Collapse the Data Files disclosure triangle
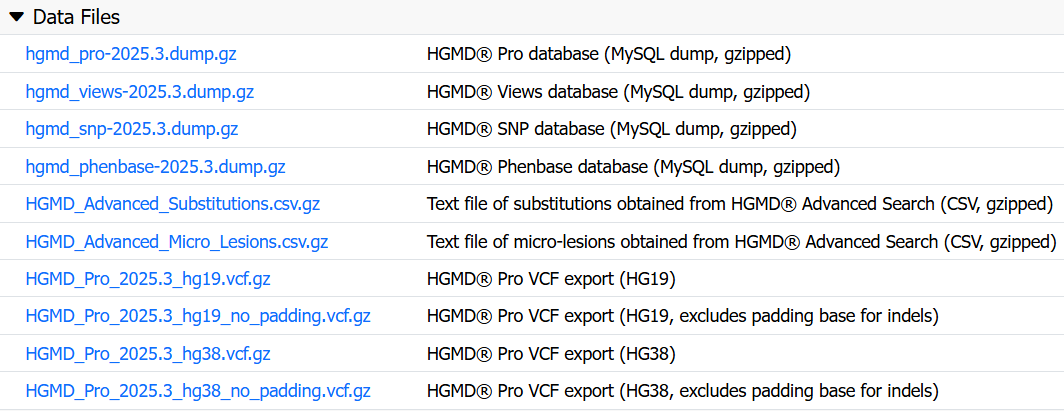 point(17,18)
